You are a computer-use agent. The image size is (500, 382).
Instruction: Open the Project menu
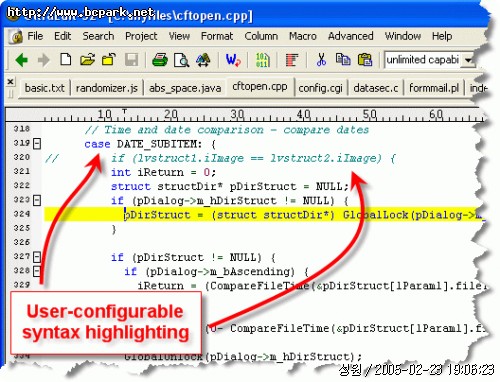(141, 36)
